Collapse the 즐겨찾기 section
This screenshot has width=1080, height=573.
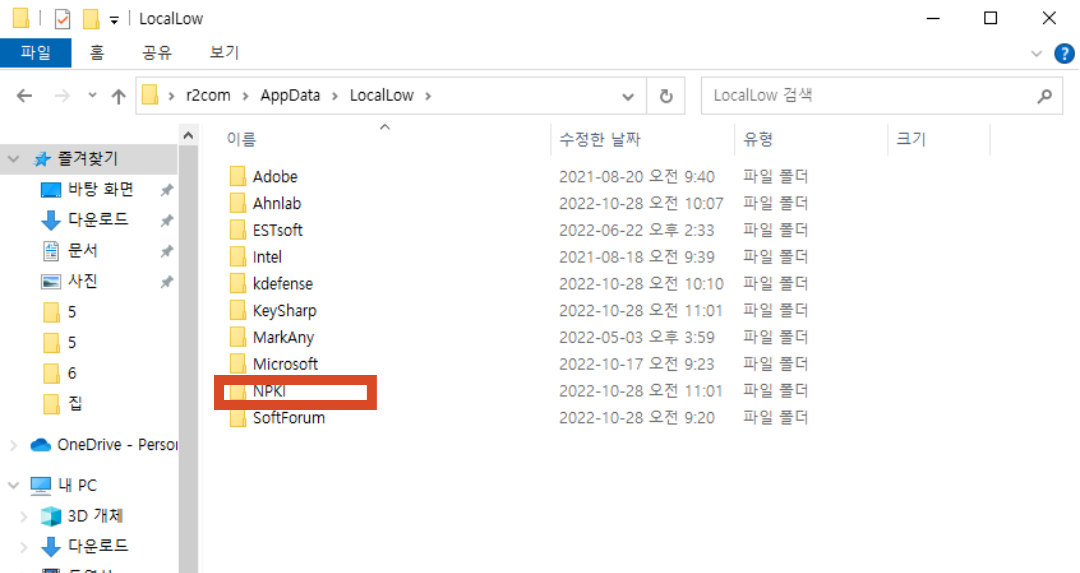13,159
